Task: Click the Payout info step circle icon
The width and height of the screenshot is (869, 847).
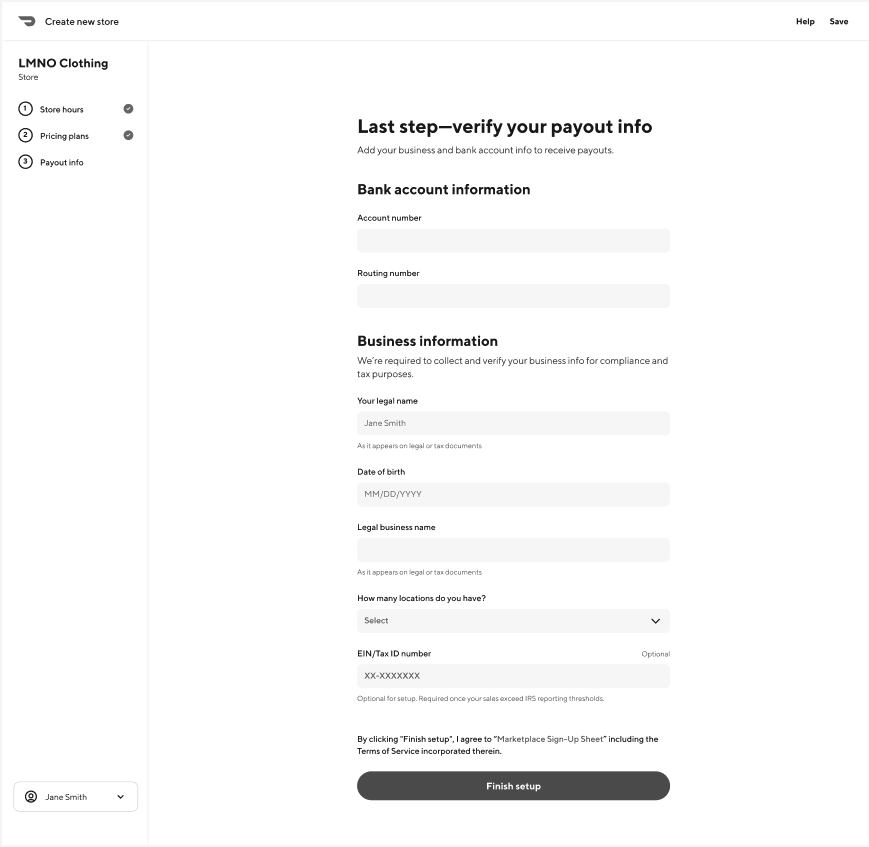Action: [25, 161]
